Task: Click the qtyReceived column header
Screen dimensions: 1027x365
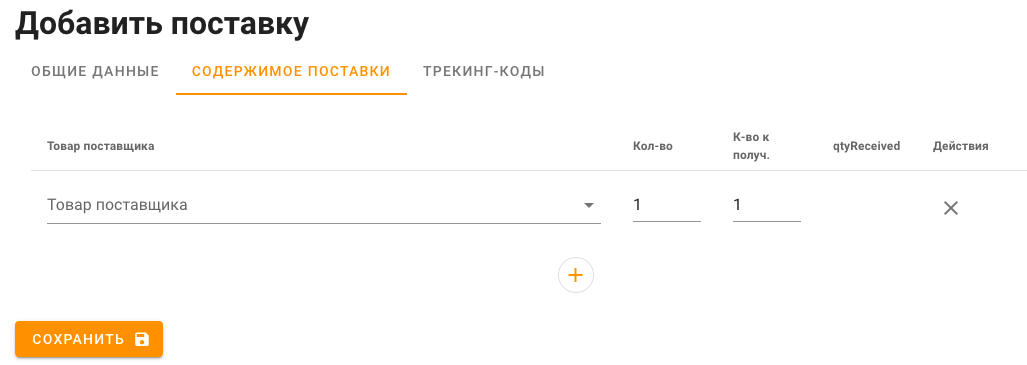Action: point(866,146)
